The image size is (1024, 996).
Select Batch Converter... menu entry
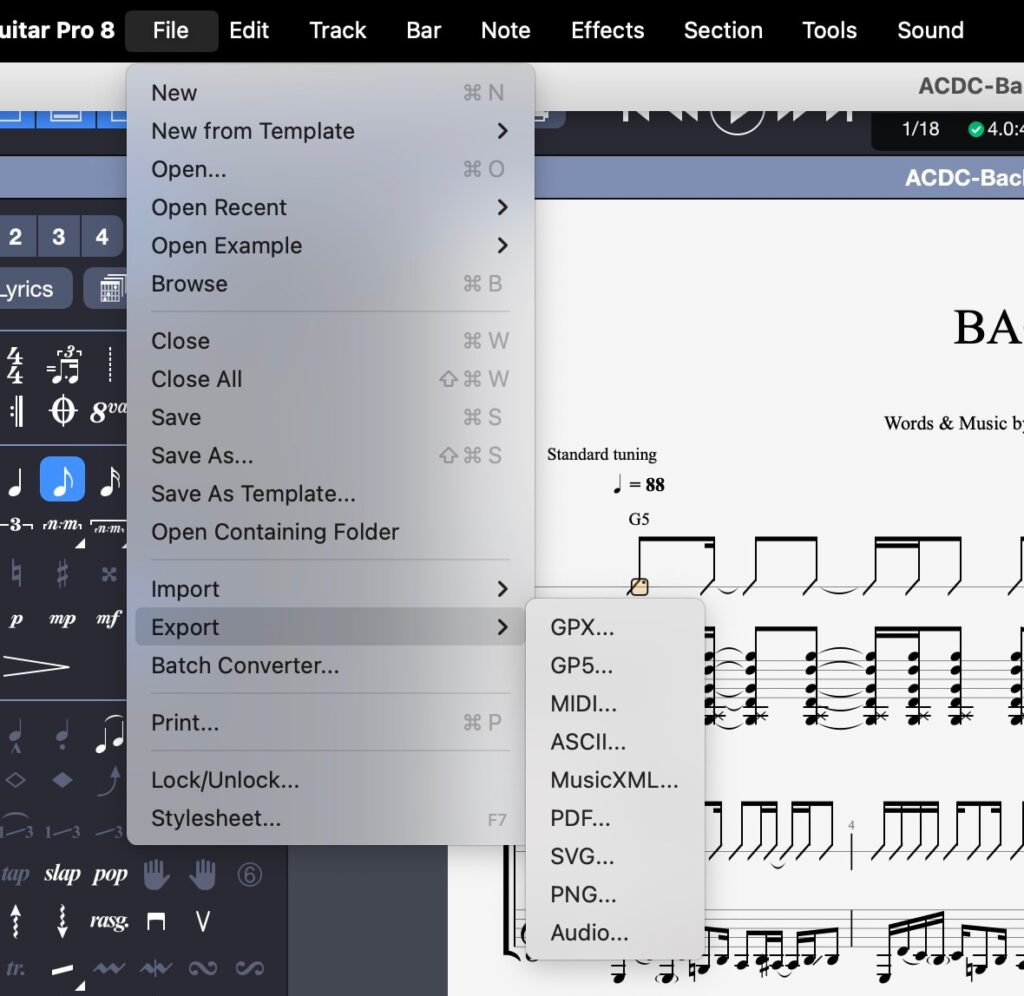(x=245, y=666)
